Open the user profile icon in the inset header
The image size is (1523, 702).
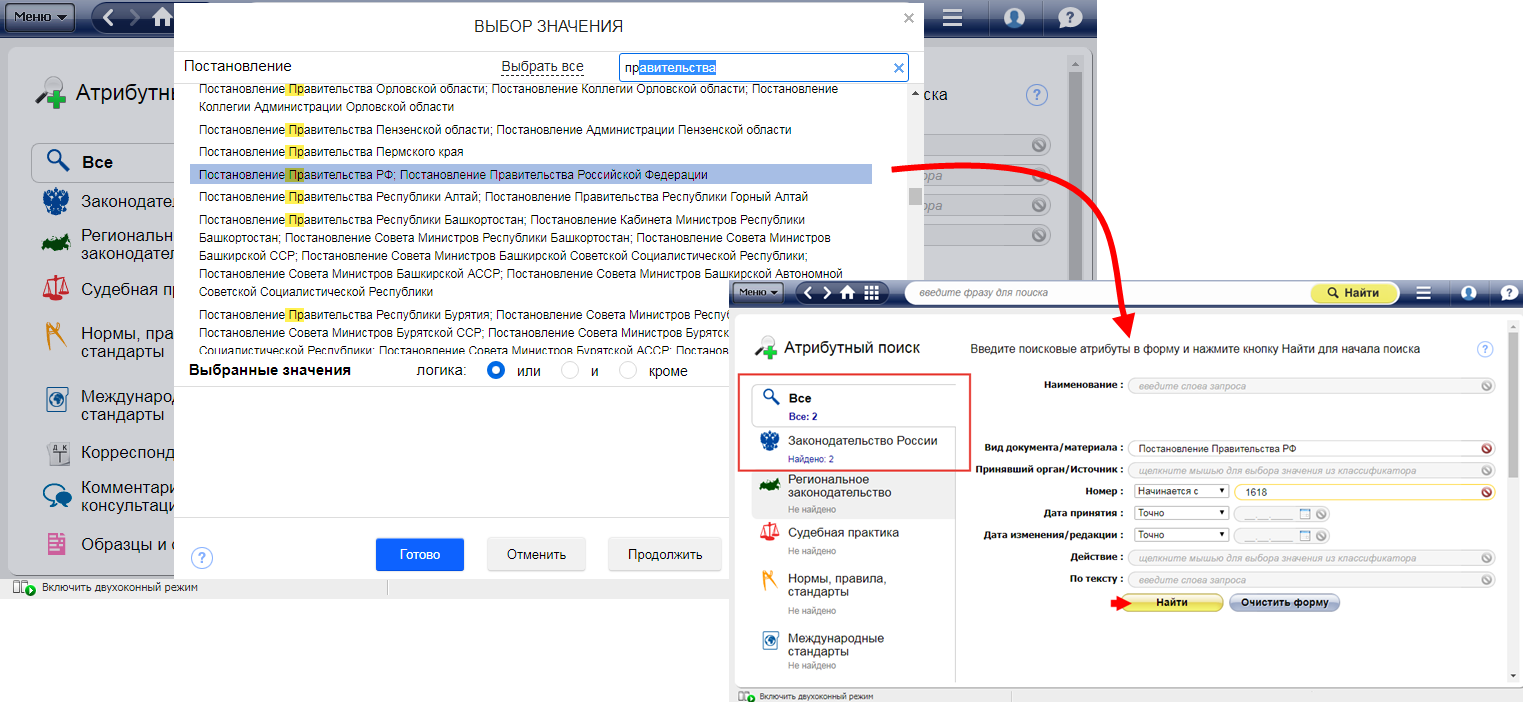(x=1468, y=293)
